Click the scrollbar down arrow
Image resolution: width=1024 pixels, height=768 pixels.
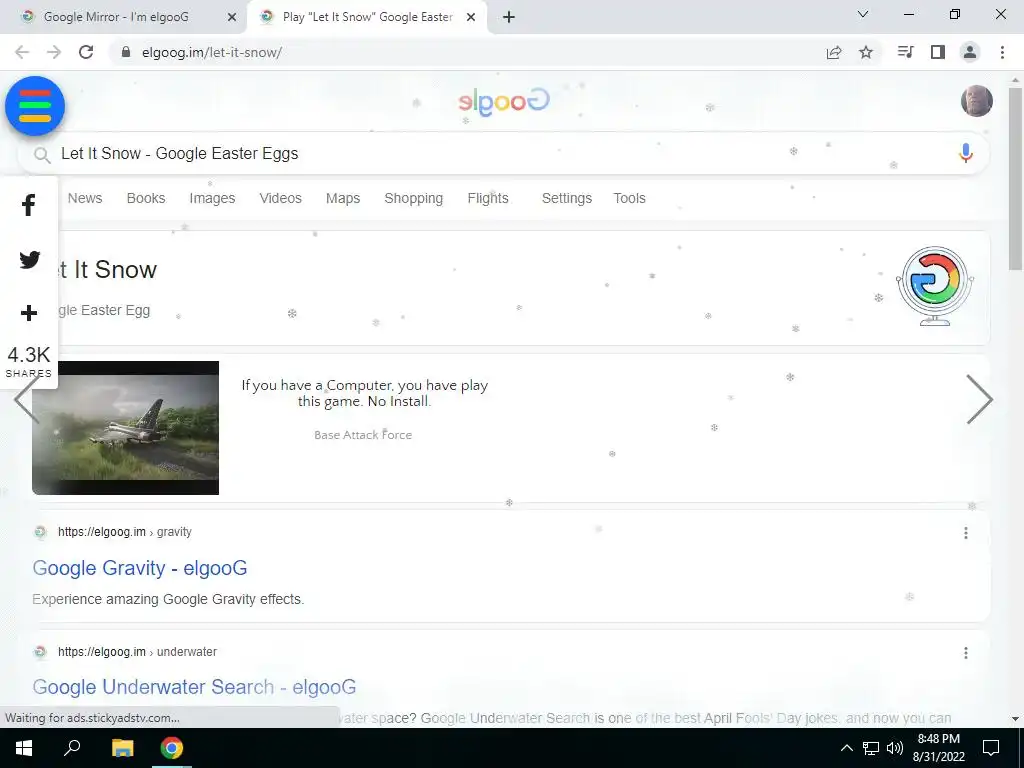point(1015,718)
